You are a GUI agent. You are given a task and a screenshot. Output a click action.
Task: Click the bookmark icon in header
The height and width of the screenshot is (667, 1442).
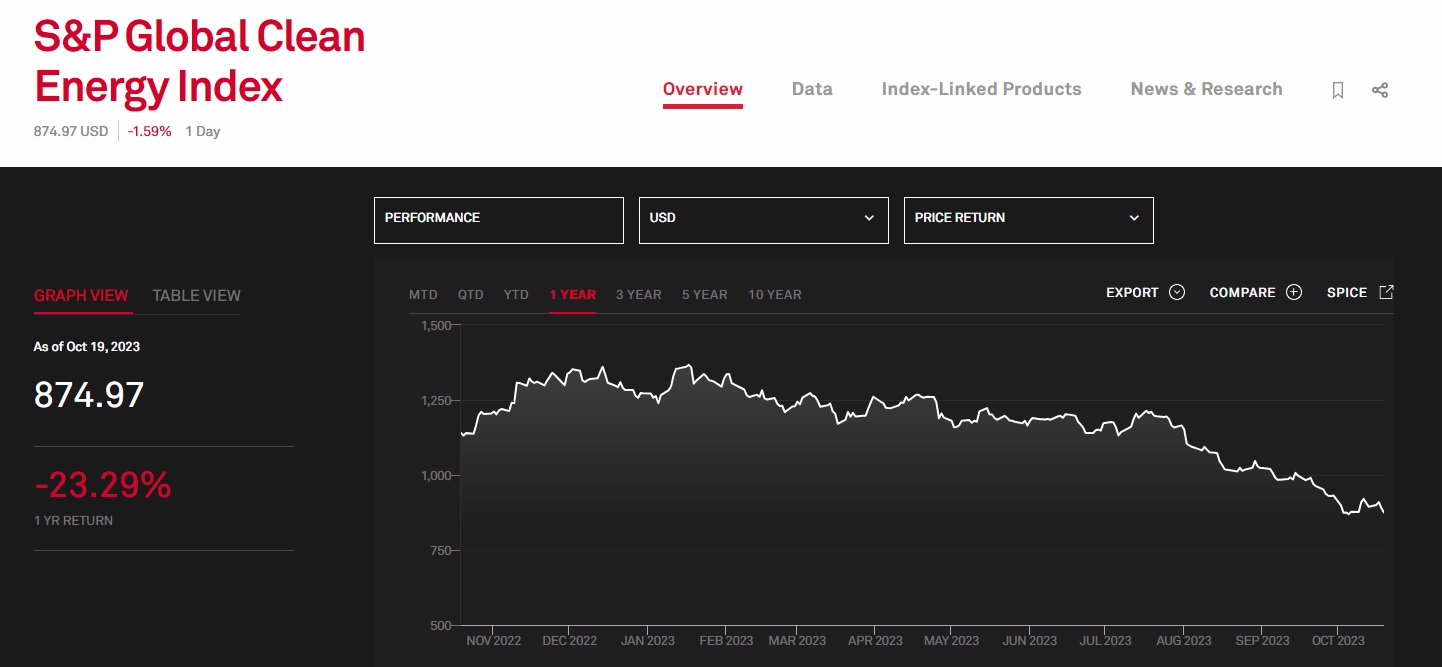click(x=1338, y=90)
